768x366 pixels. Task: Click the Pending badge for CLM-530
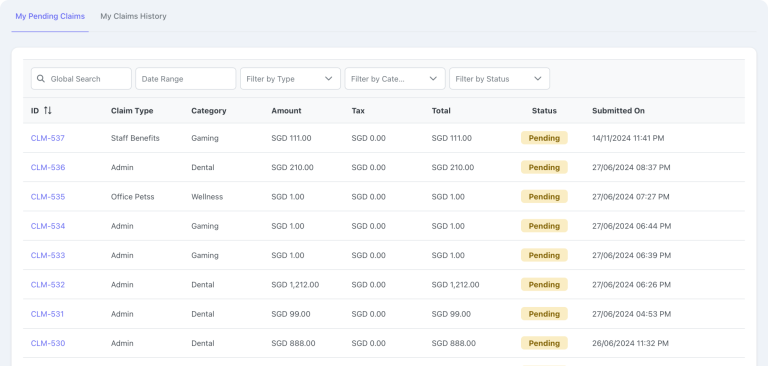(x=544, y=343)
